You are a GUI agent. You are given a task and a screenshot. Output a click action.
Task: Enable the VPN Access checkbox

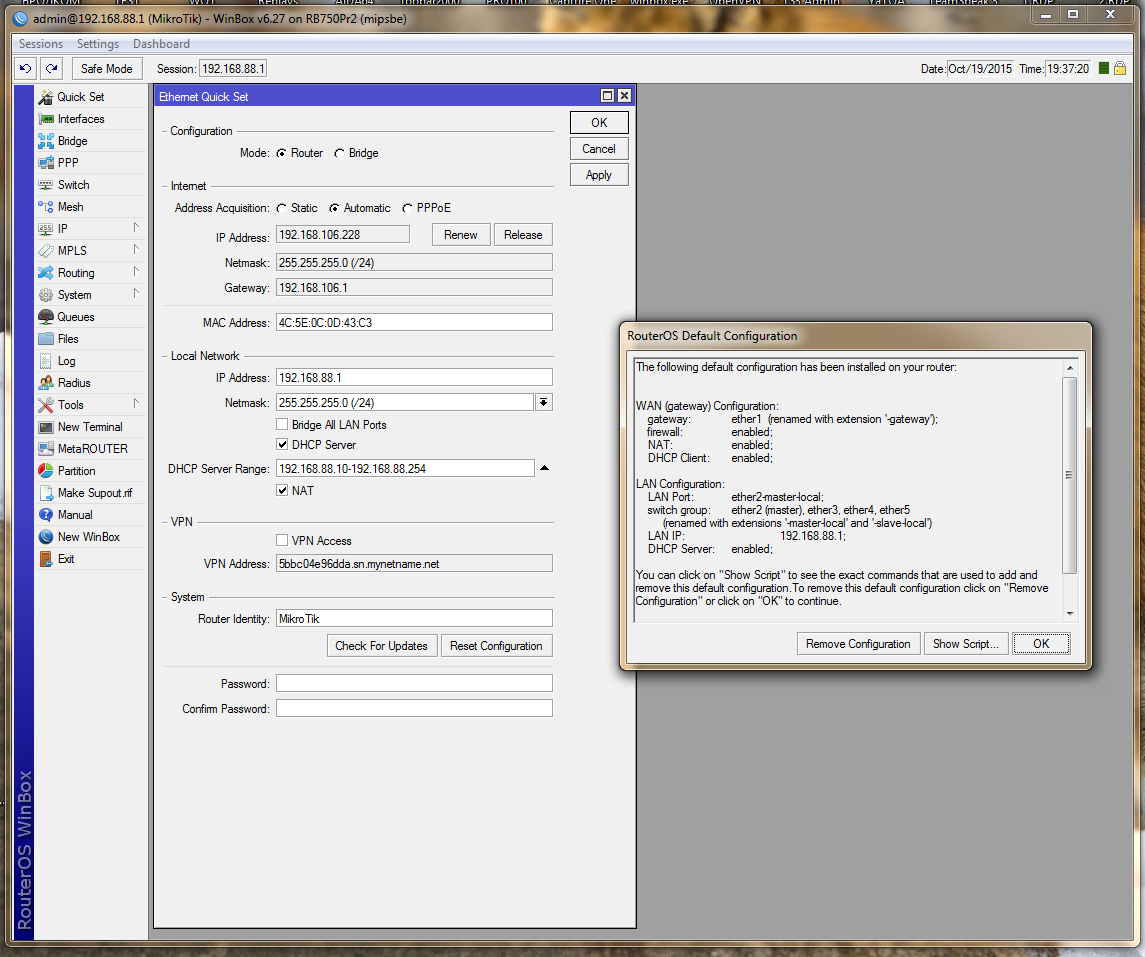pyautogui.click(x=283, y=541)
